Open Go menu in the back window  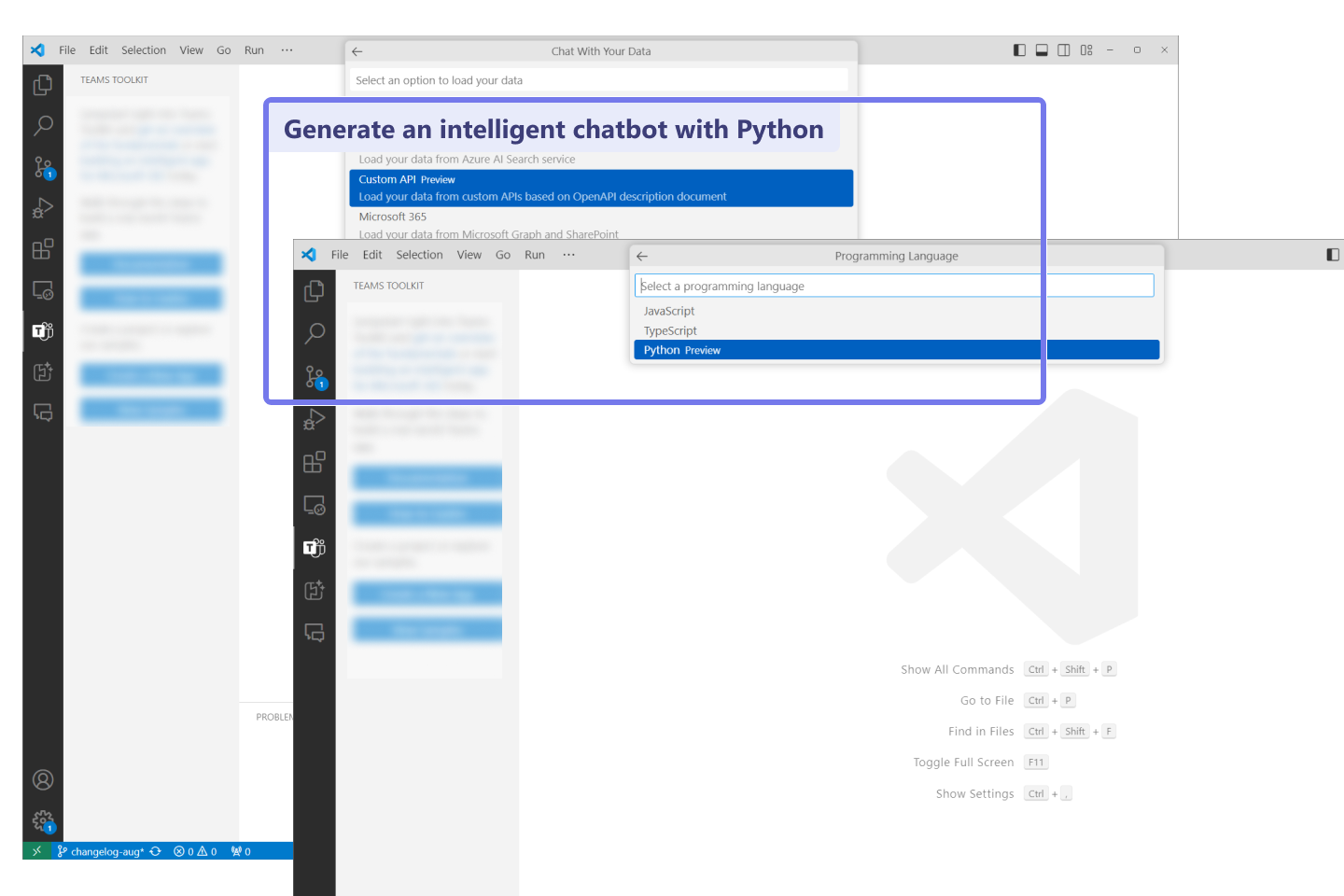pos(224,50)
